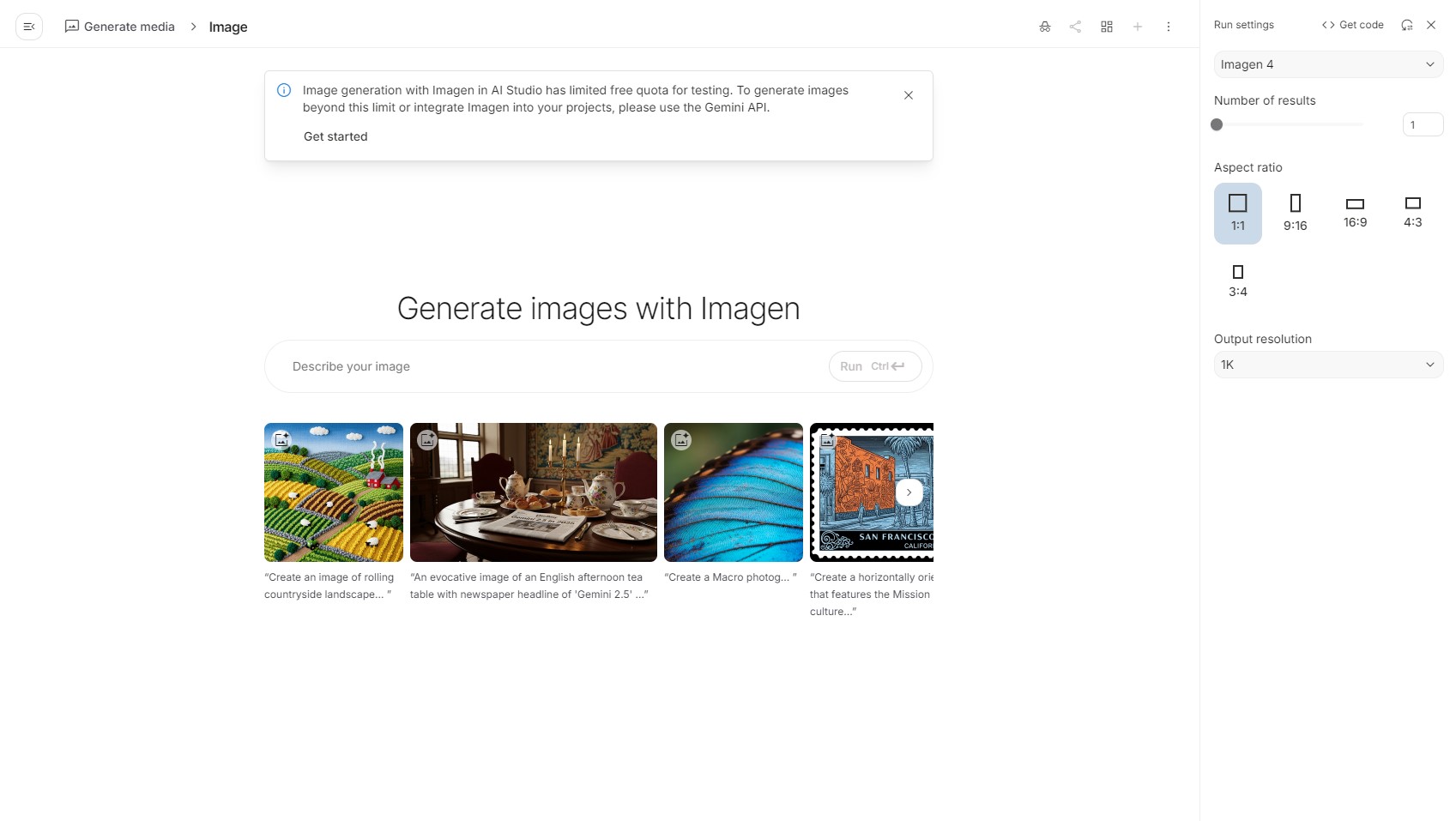The width and height of the screenshot is (1456, 821).
Task: Open the three-dot more options menu
Action: pos(1168,27)
